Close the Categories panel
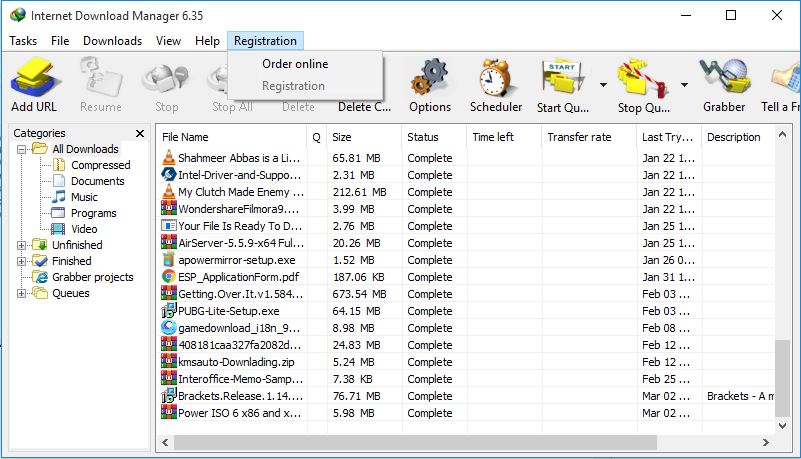This screenshot has height=459, width=801. pos(139,133)
